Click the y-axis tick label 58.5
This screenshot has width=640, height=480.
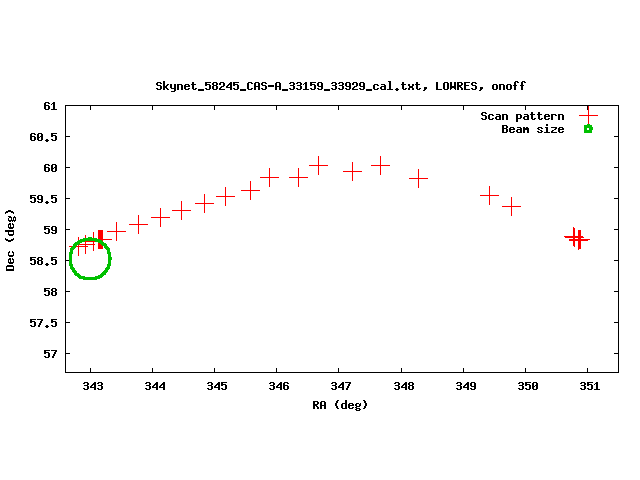pos(43,261)
